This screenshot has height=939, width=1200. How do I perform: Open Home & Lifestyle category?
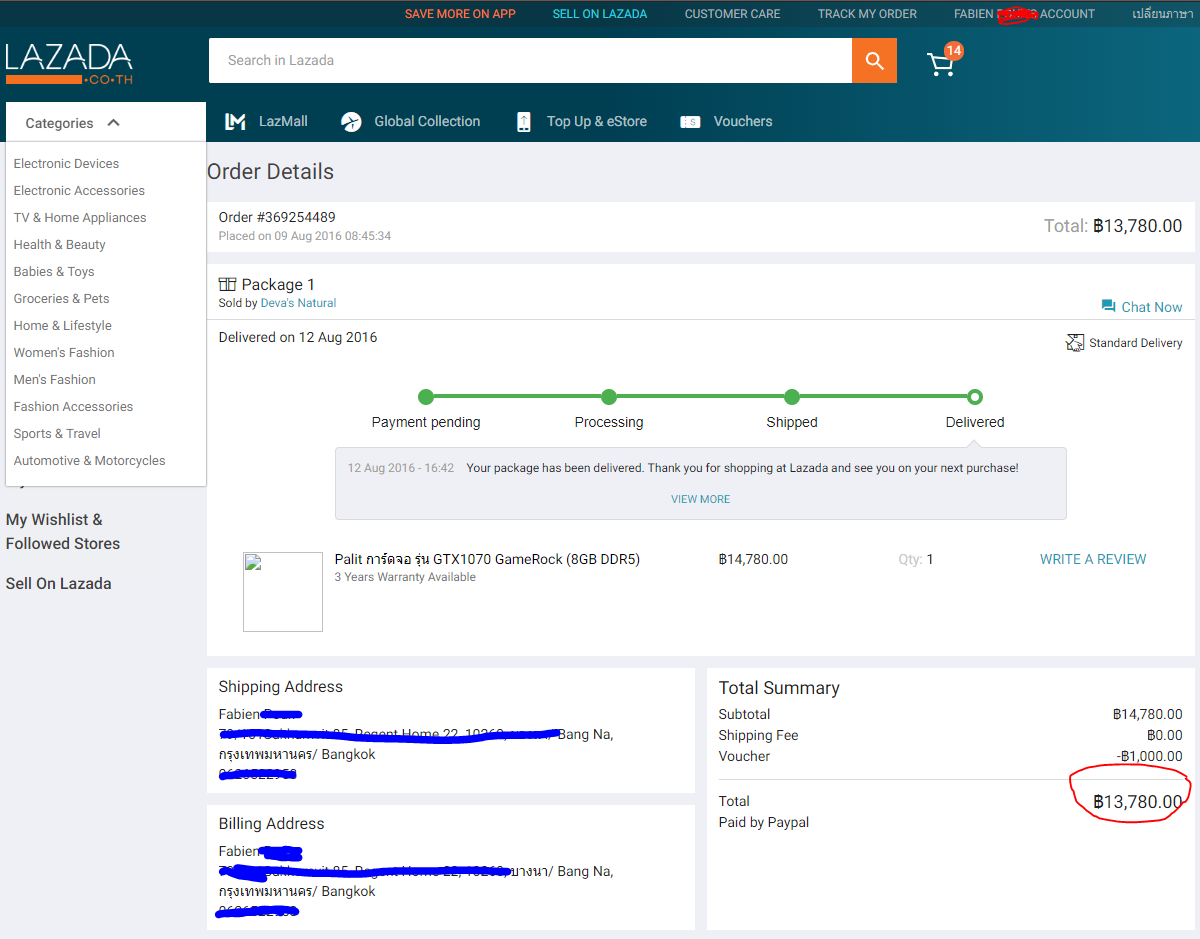pos(62,326)
